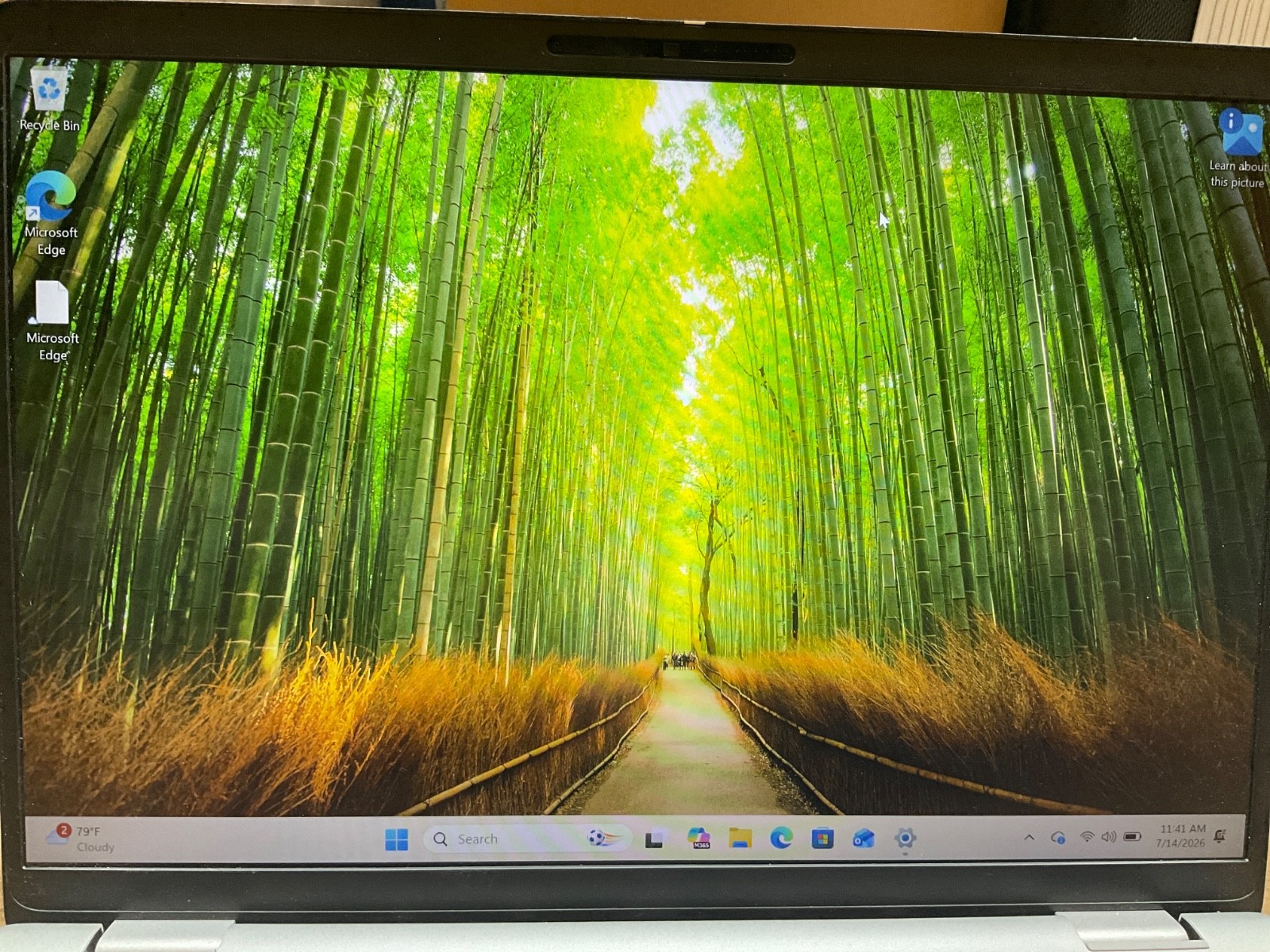Image resolution: width=1270 pixels, height=952 pixels.
Task: Open Microsoft Store from the taskbar
Action: [x=822, y=839]
